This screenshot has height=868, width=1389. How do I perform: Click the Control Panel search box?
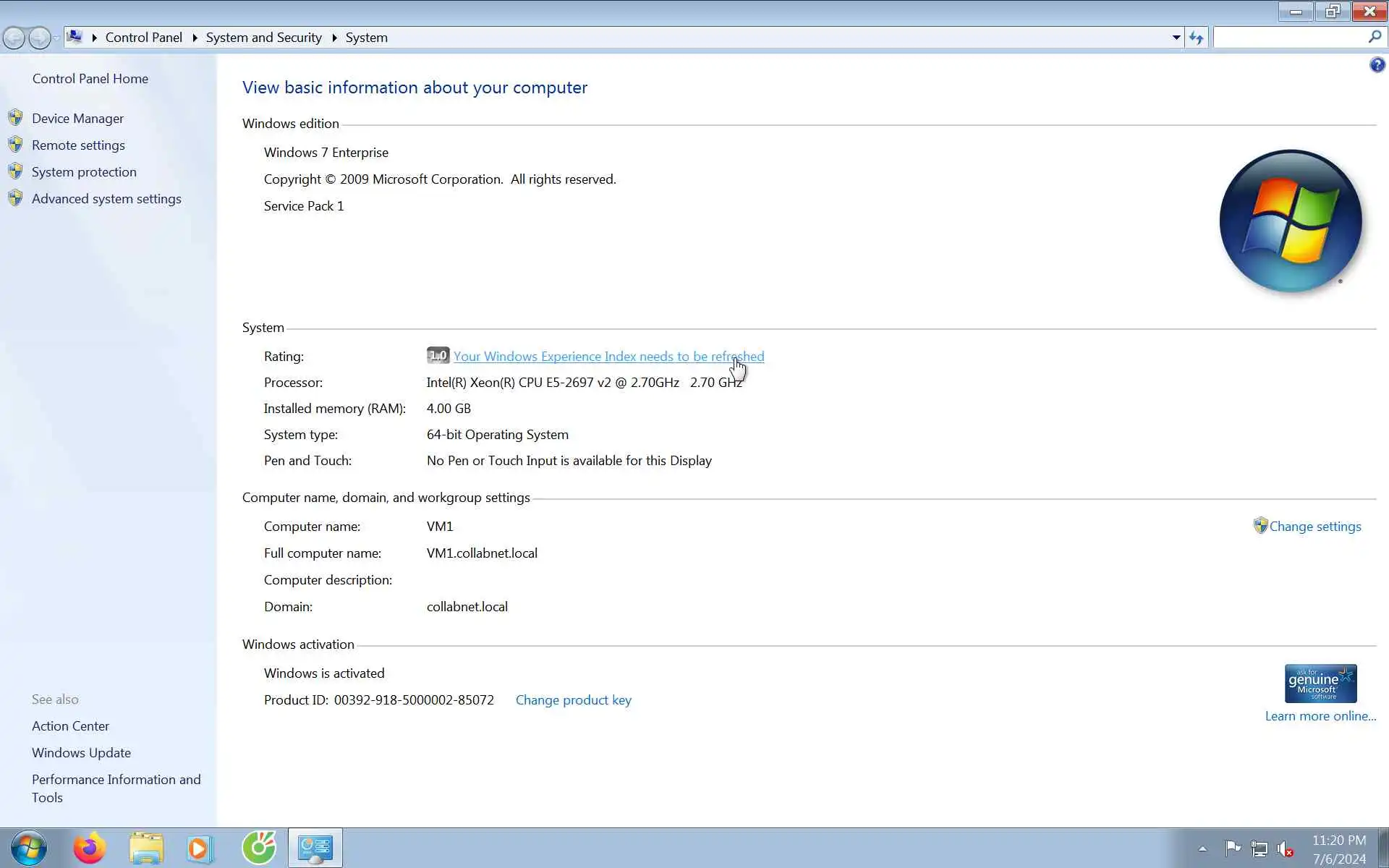[1291, 38]
